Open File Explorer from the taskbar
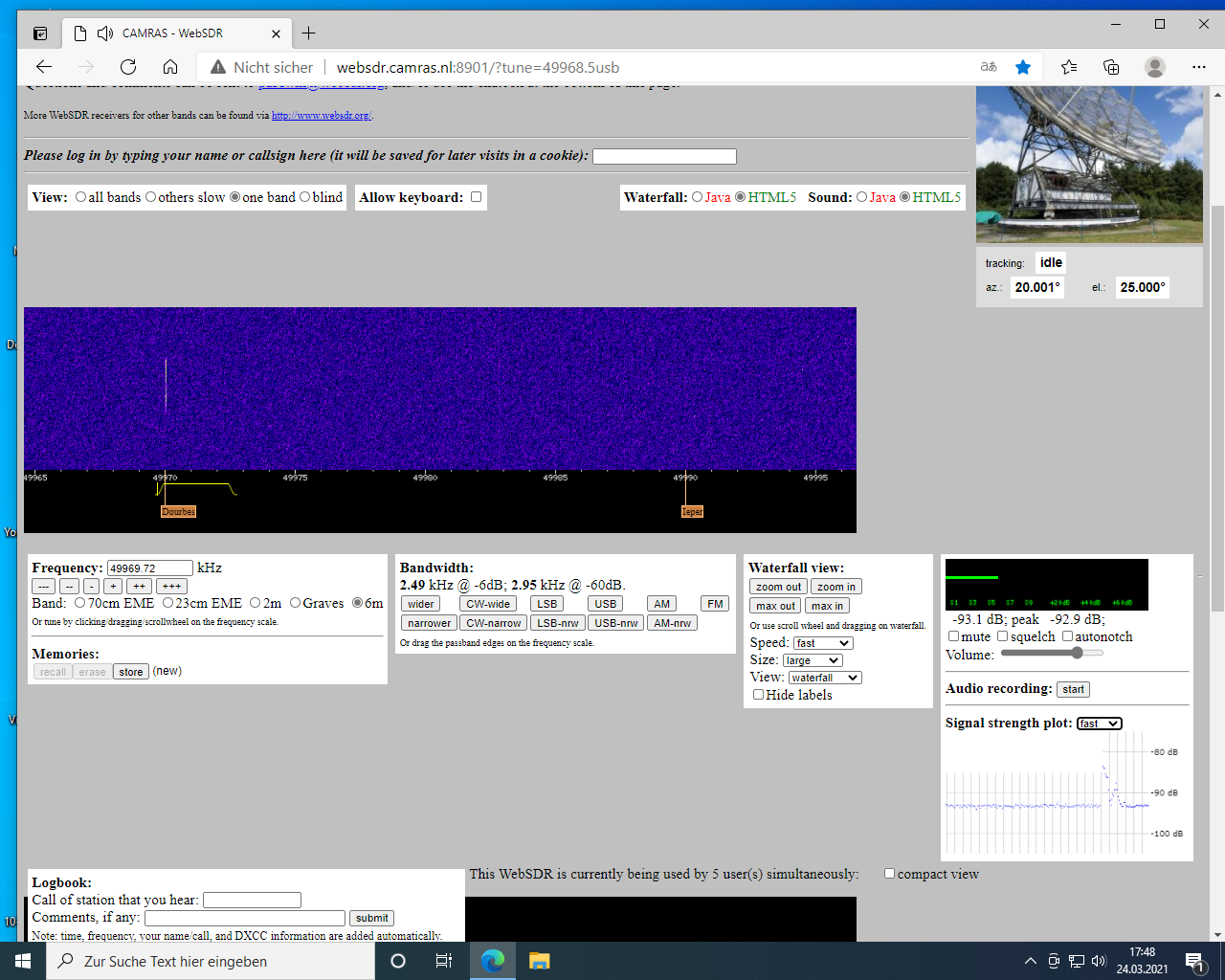This screenshot has width=1225, height=980. click(539, 961)
